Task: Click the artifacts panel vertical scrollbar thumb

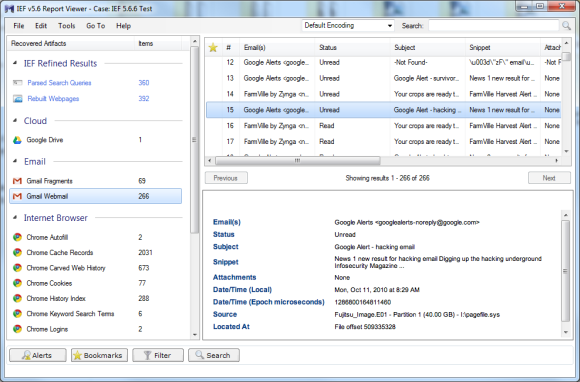Action: 195,140
